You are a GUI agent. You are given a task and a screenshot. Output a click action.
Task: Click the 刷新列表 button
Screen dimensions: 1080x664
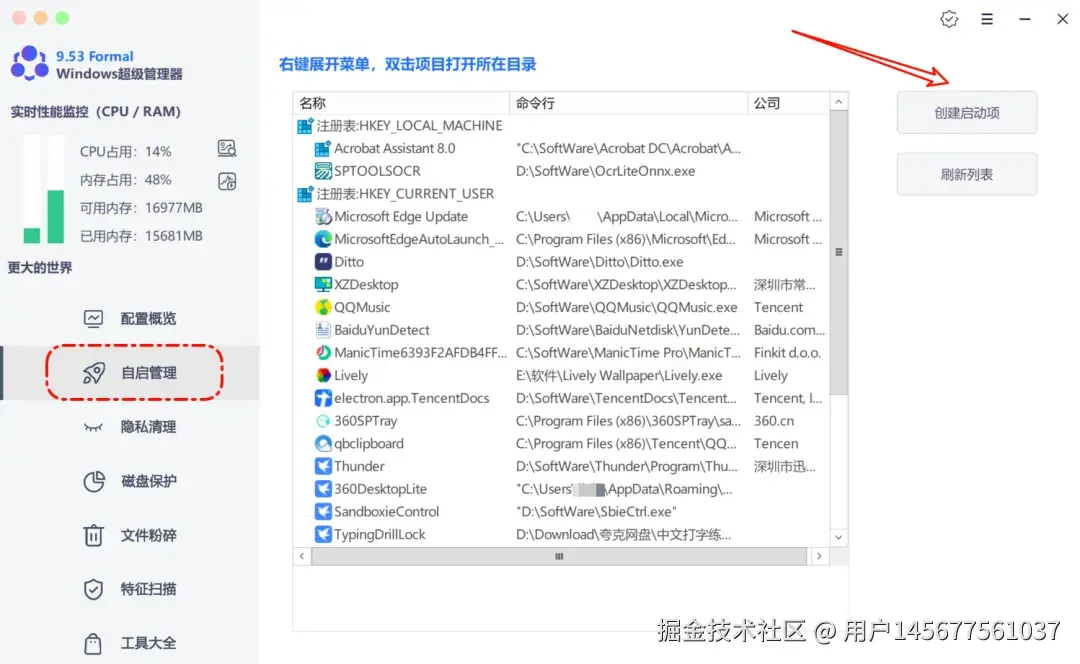pyautogui.click(x=966, y=174)
